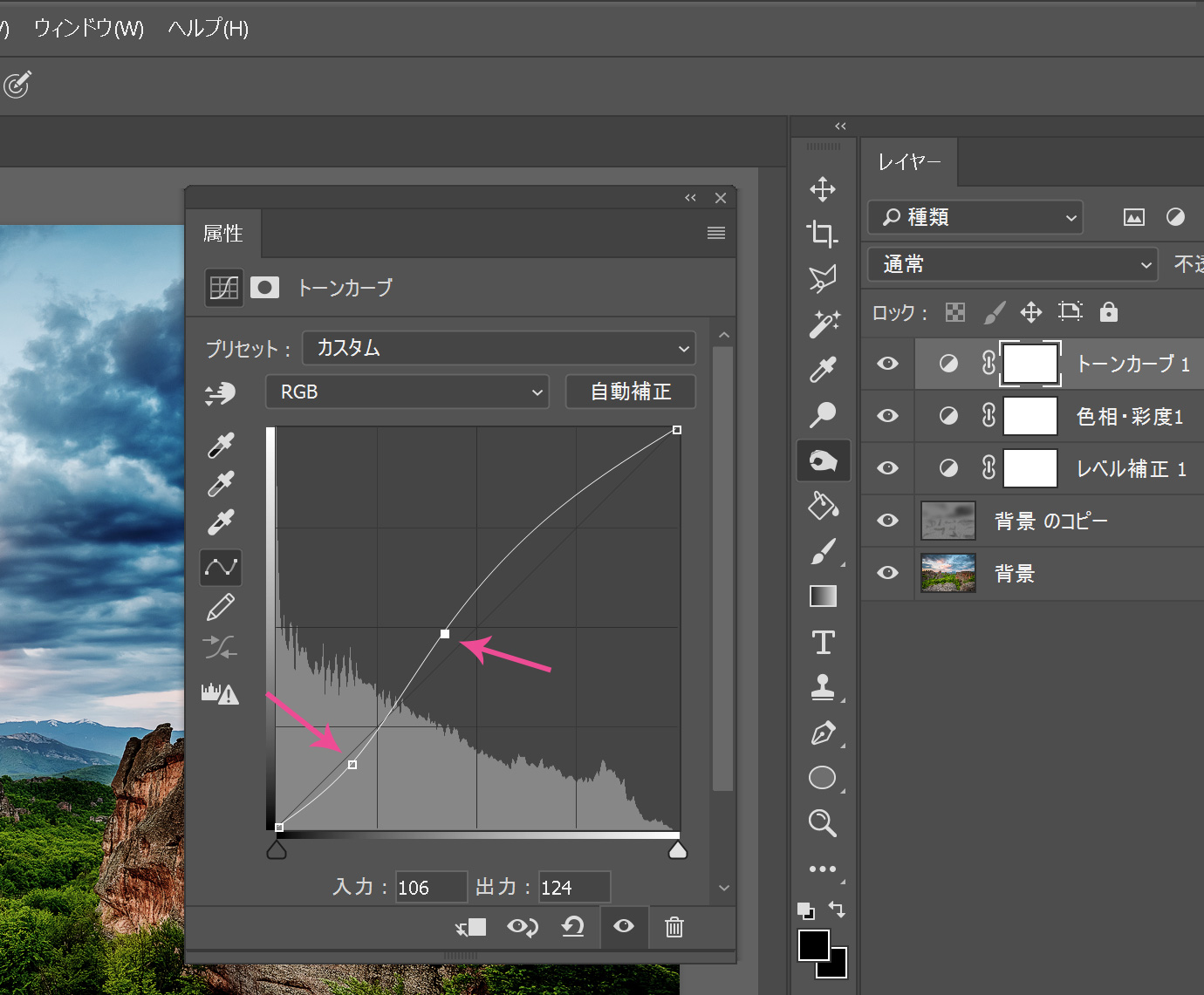Click the foreground color swatch

tap(813, 945)
